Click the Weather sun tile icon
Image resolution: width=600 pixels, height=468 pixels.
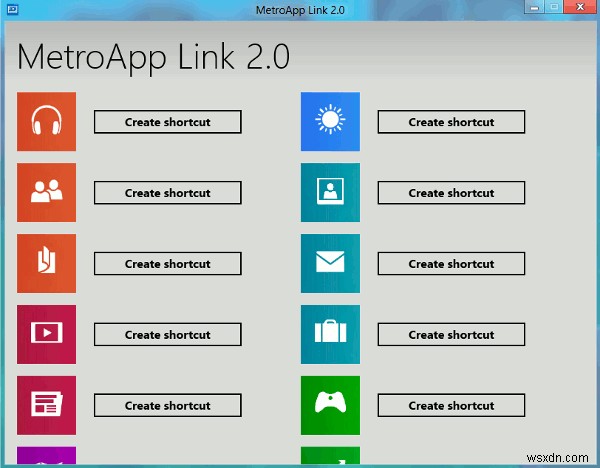pyautogui.click(x=330, y=121)
